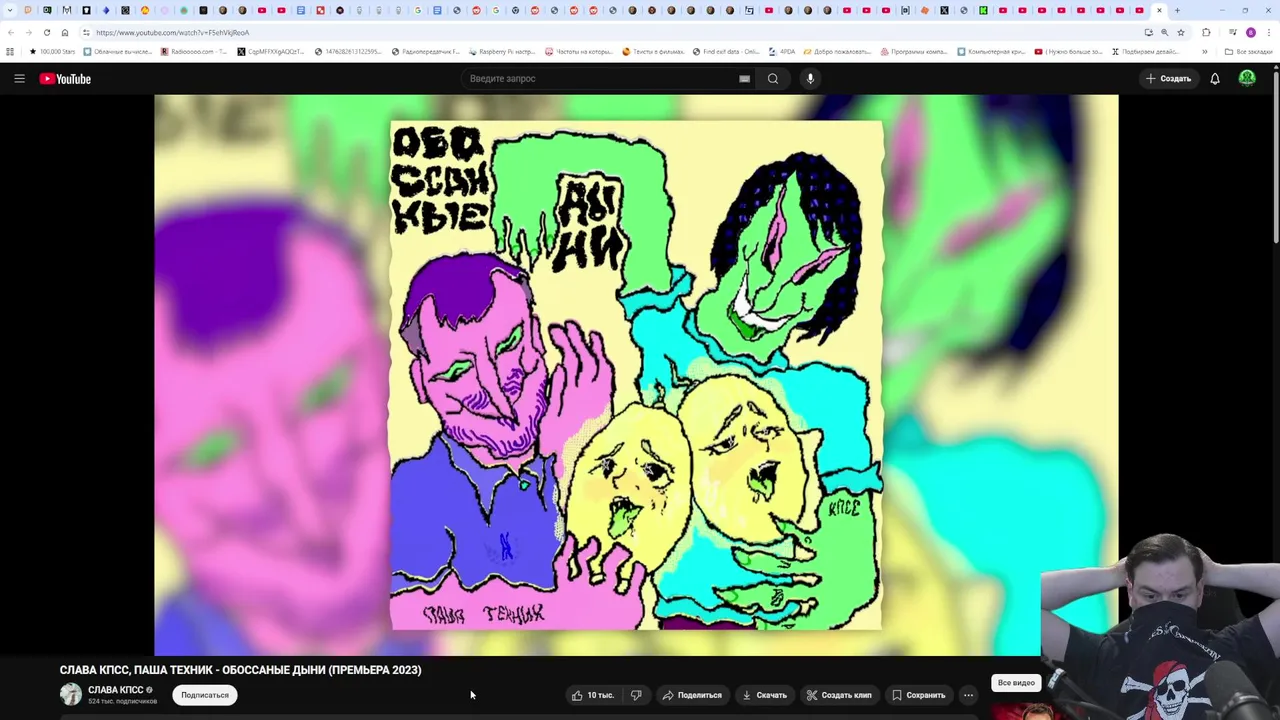Open the three-dot more actions menu
This screenshot has height=720, width=1280.
[968, 695]
